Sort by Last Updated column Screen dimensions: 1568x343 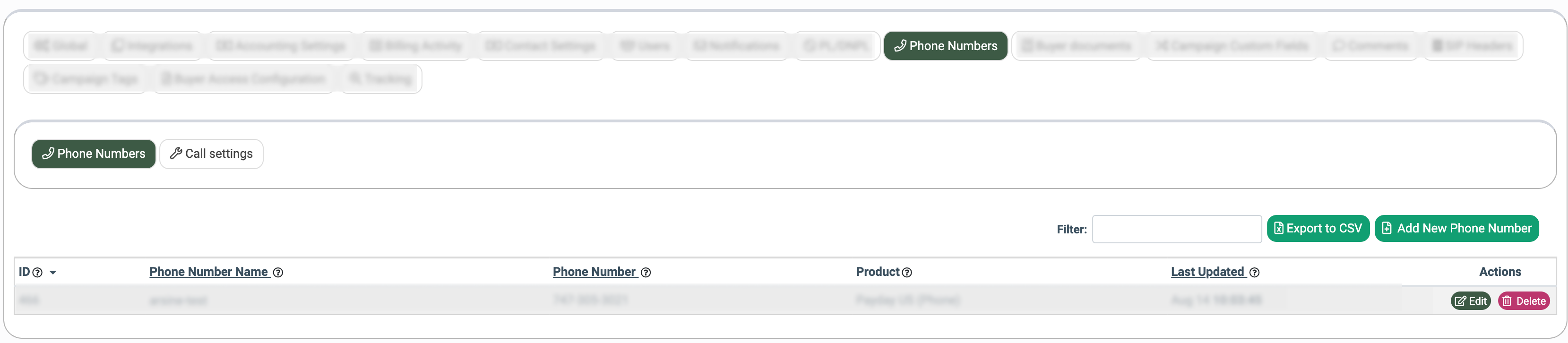point(1207,272)
